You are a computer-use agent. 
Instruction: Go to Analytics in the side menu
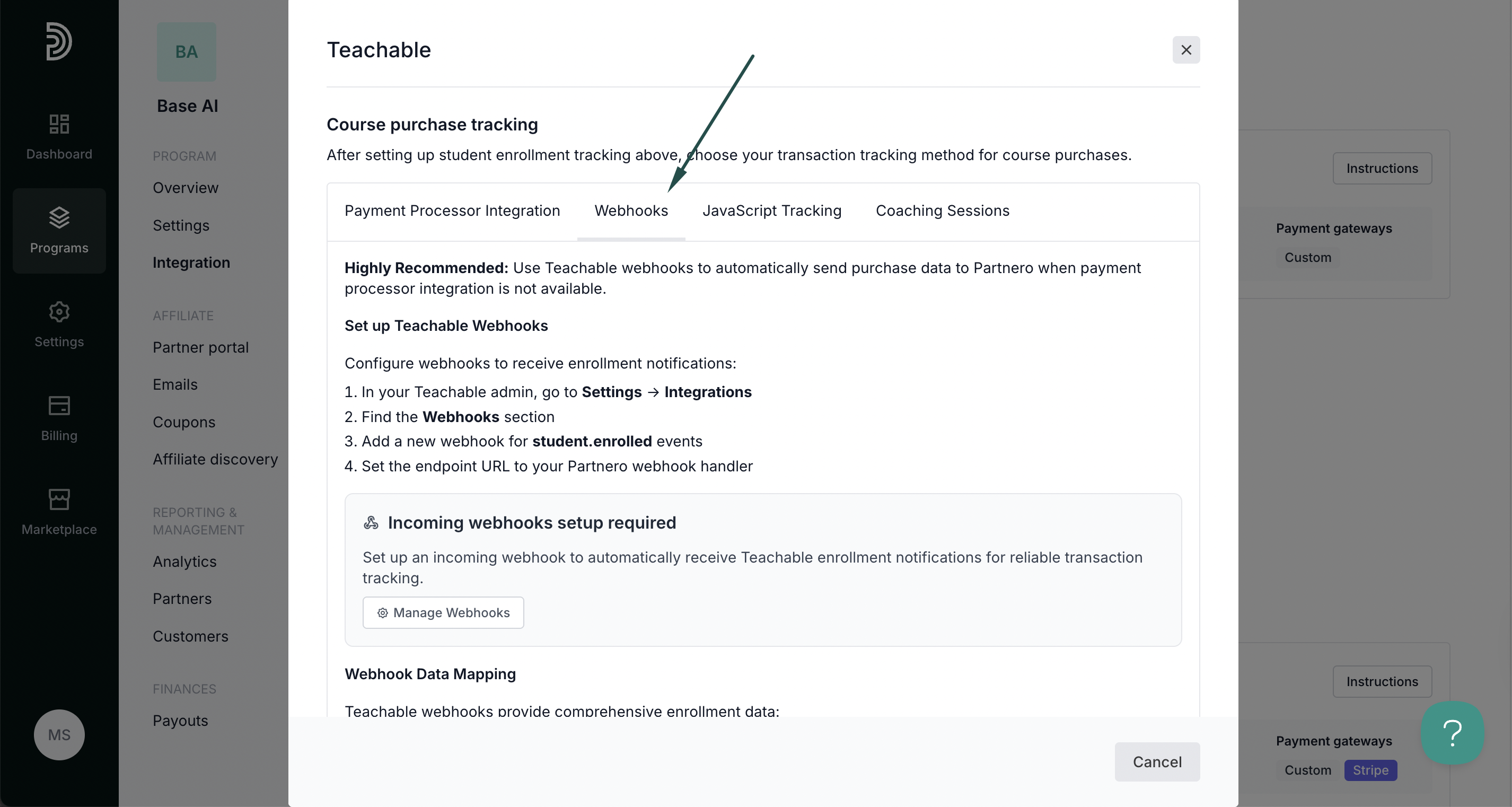pos(185,562)
